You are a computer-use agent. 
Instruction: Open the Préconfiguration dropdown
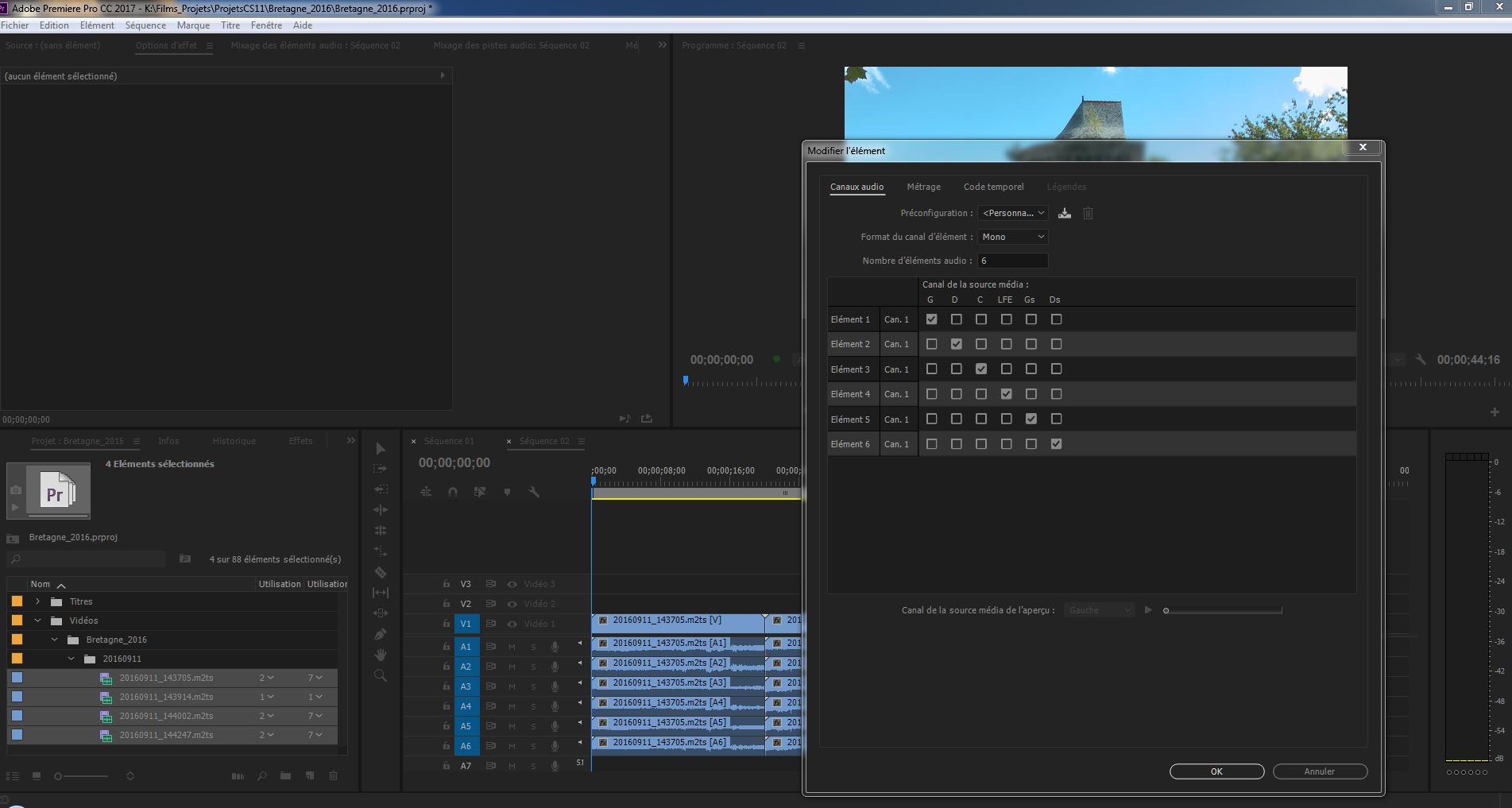[1013, 213]
